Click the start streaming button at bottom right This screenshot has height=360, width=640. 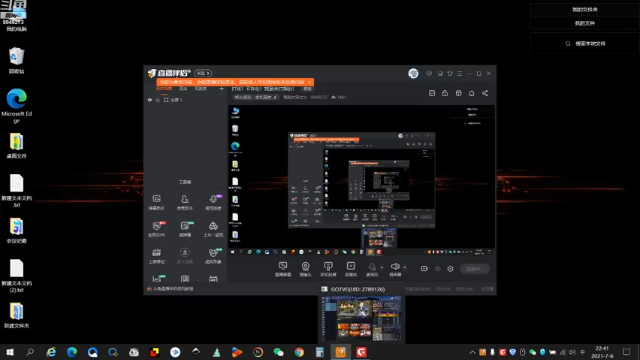point(475,269)
